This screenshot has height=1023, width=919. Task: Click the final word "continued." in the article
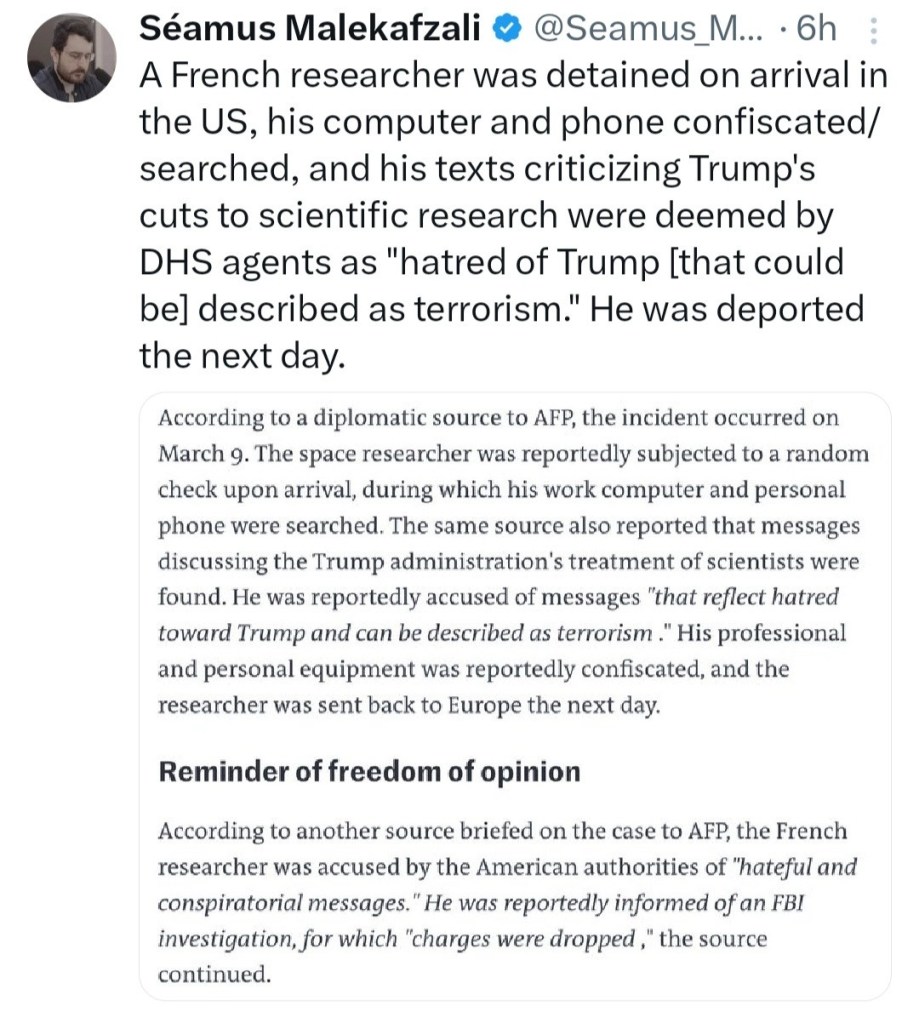(214, 975)
